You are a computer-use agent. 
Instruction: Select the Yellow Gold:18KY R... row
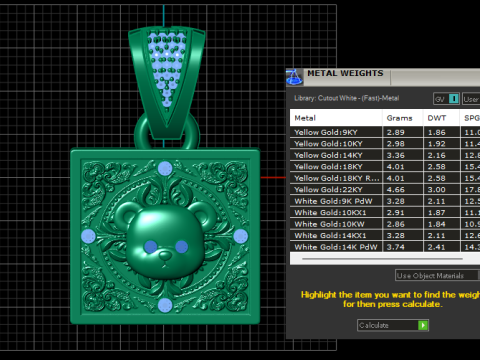[385, 178]
